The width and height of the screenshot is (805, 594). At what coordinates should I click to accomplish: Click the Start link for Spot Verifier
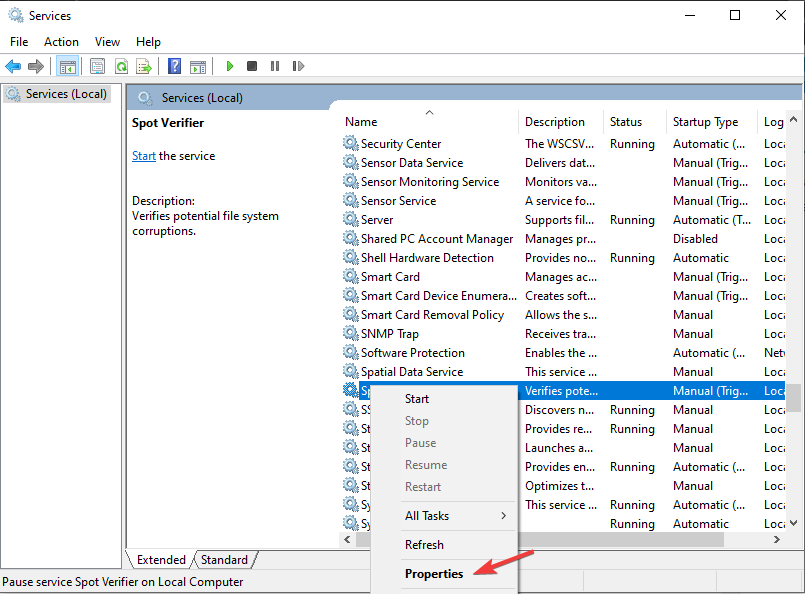click(x=144, y=156)
